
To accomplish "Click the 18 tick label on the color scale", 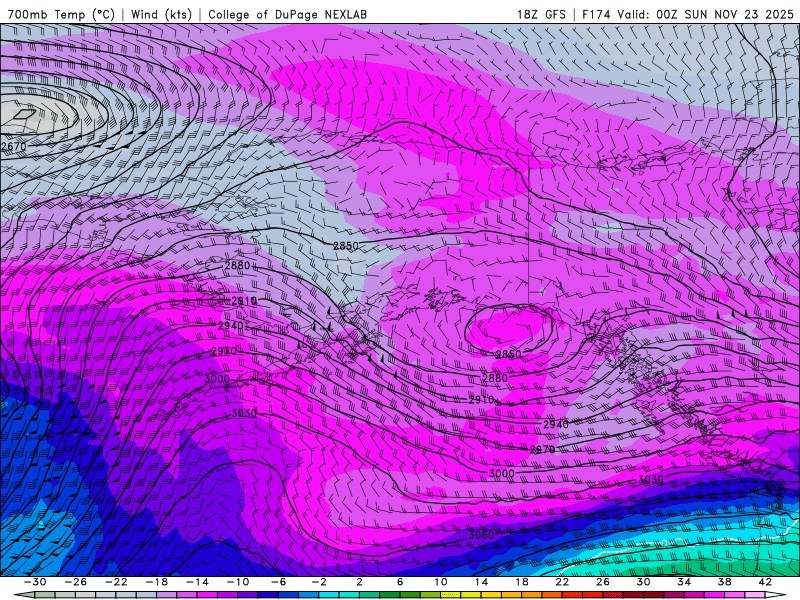I will tap(521, 582).
